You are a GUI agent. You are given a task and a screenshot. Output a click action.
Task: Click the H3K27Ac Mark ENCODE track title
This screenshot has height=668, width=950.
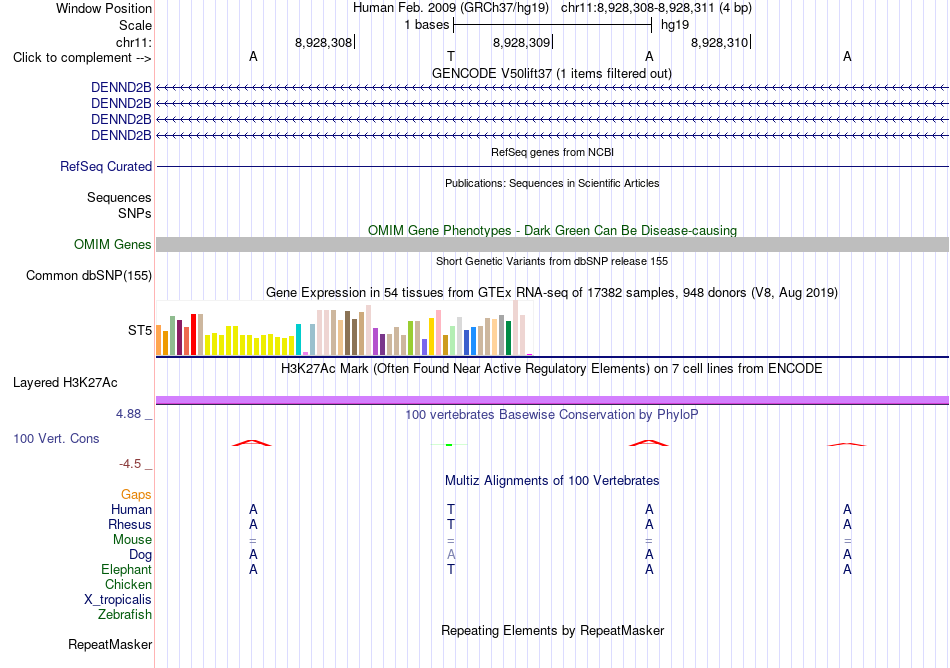point(552,369)
